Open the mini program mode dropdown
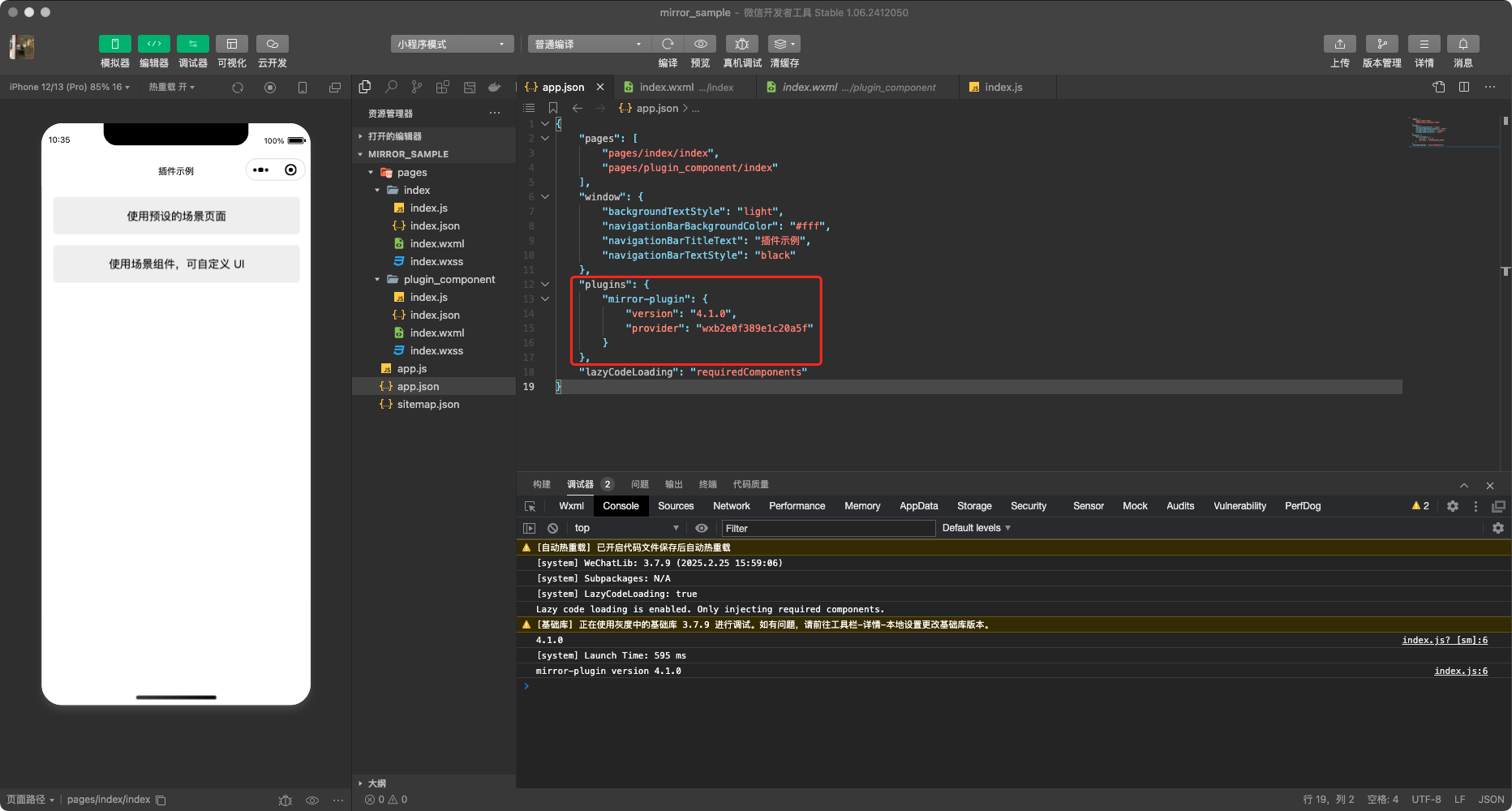 point(451,44)
